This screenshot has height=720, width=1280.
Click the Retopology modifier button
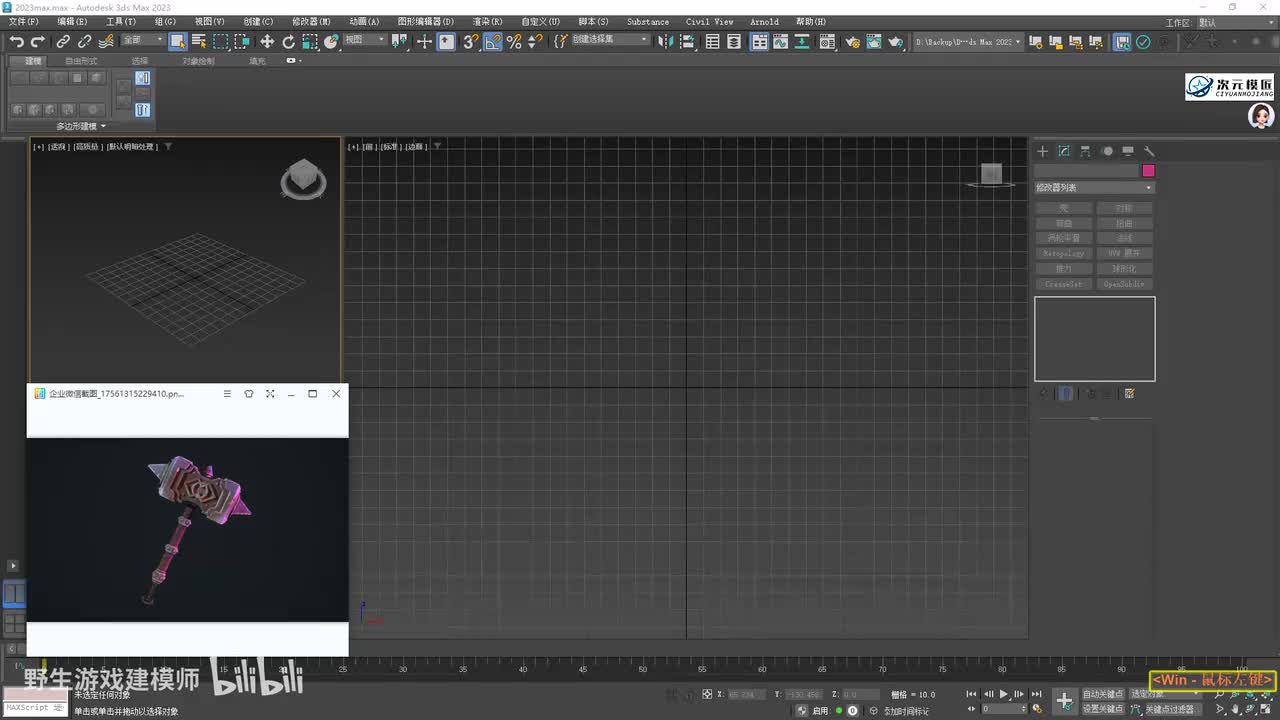(1064, 254)
